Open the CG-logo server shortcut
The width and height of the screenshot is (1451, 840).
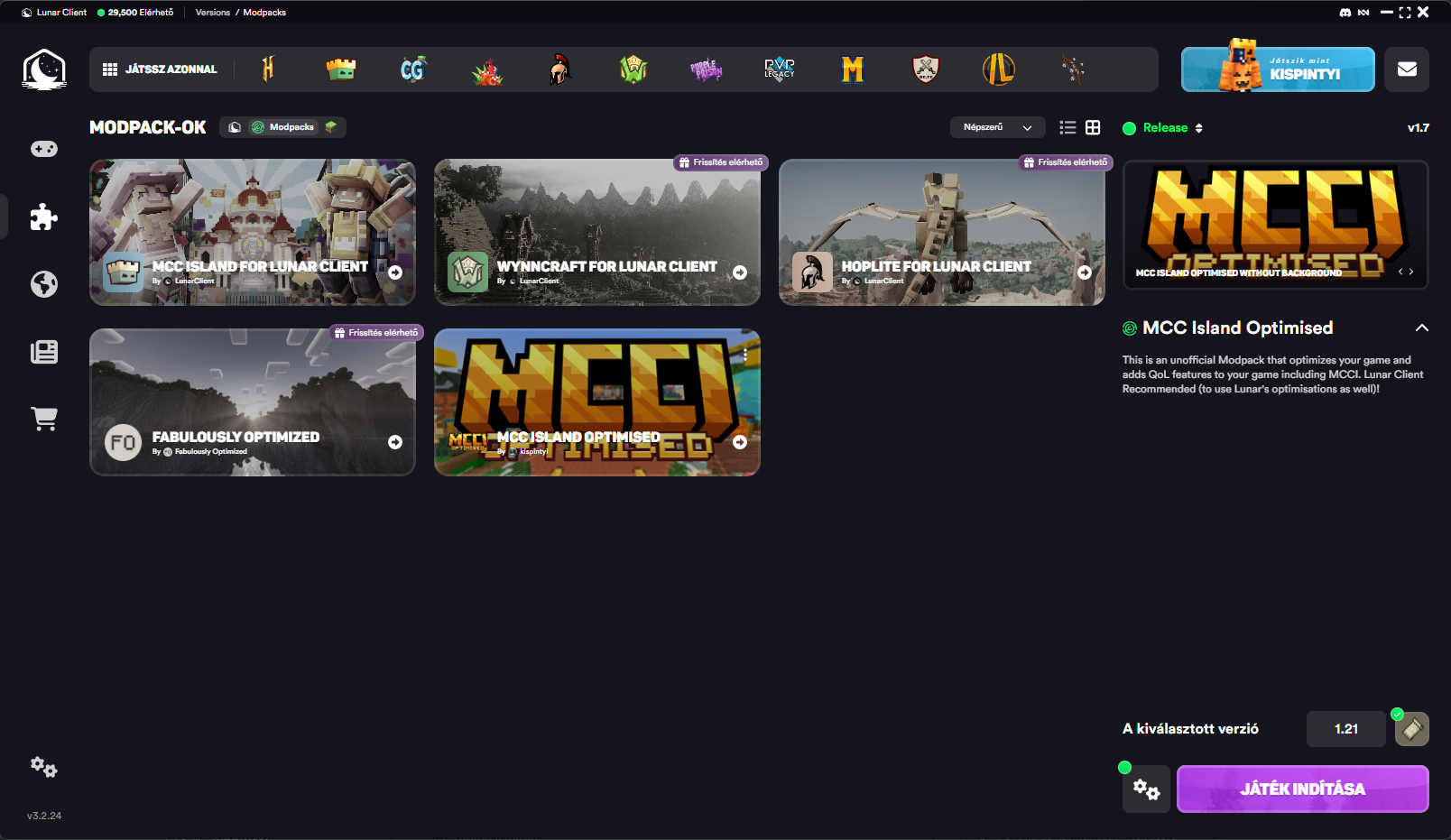(x=413, y=69)
